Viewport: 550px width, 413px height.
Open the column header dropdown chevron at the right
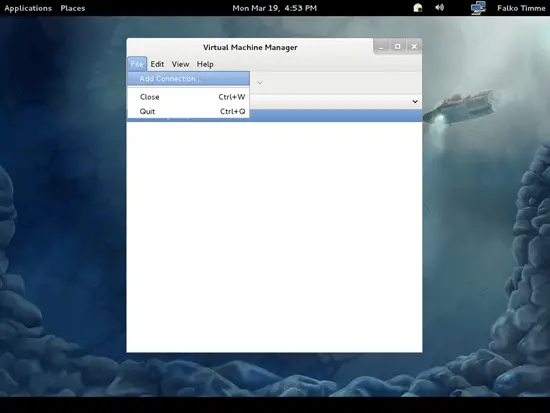pos(415,101)
